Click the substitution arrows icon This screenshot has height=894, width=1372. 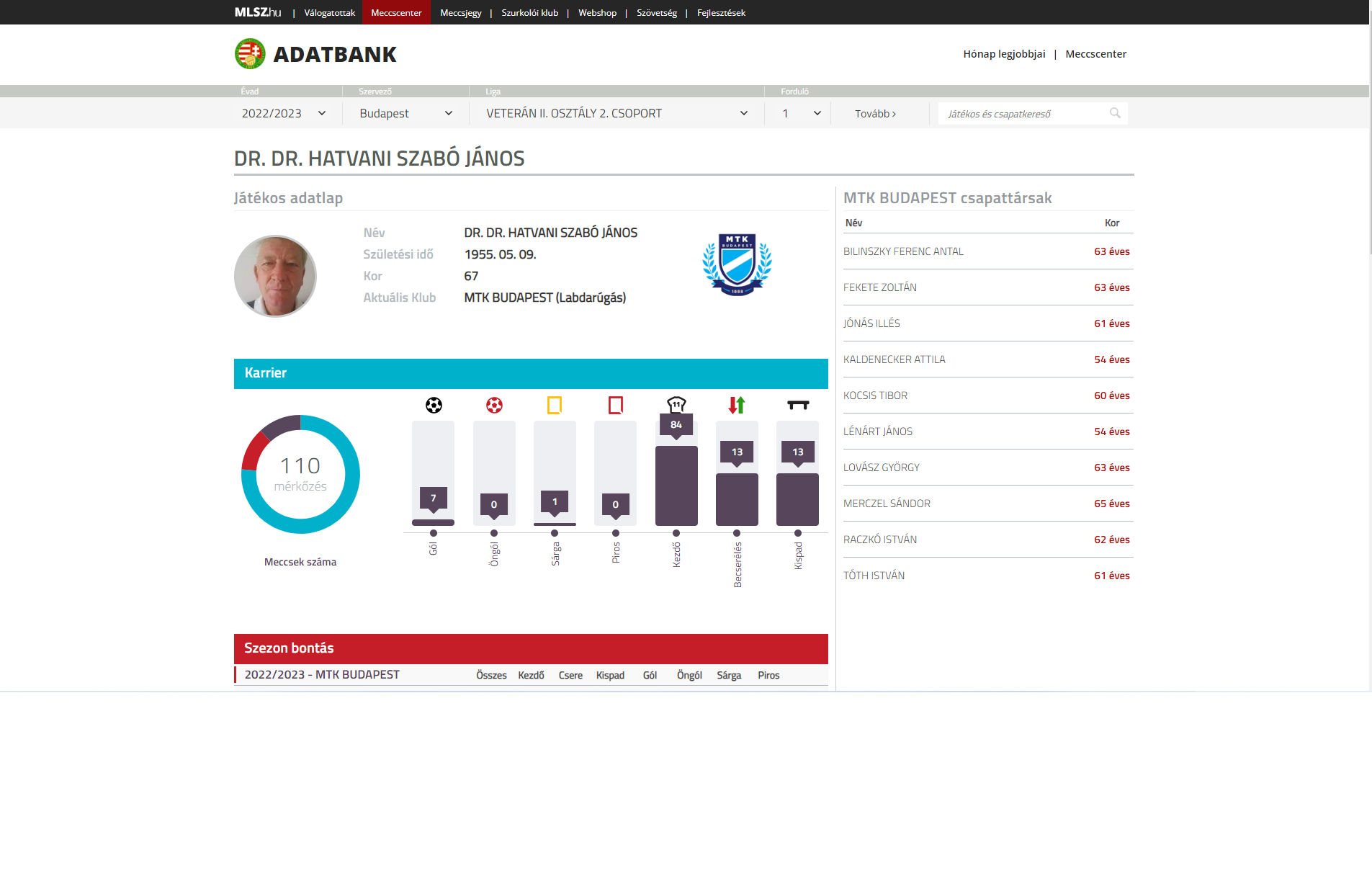[x=737, y=405]
